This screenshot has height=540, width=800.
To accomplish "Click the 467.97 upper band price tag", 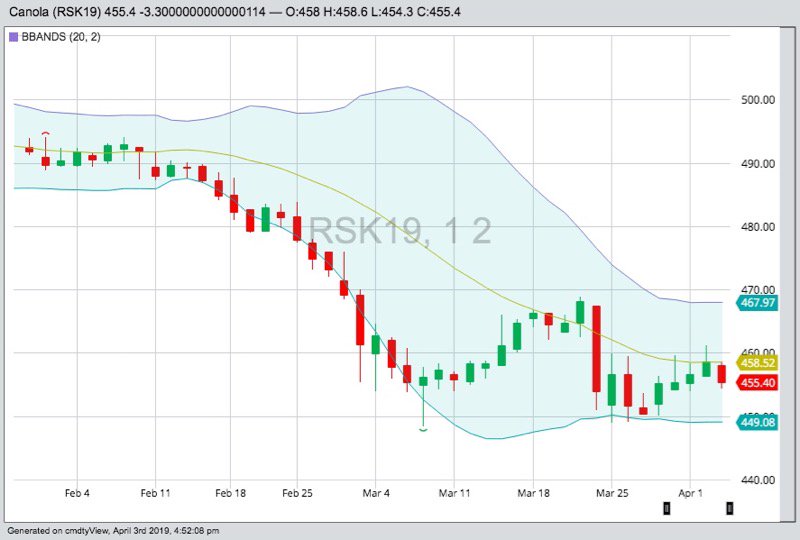I will (757, 303).
